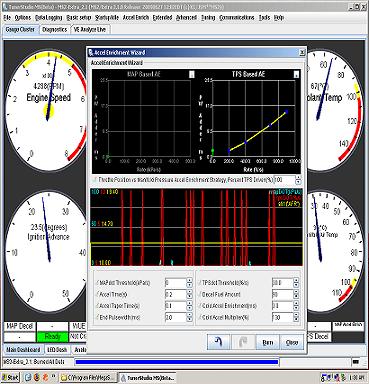Increase the MAPdot Threshold spinner value
This screenshot has width=369, height=384.
click(189, 280)
